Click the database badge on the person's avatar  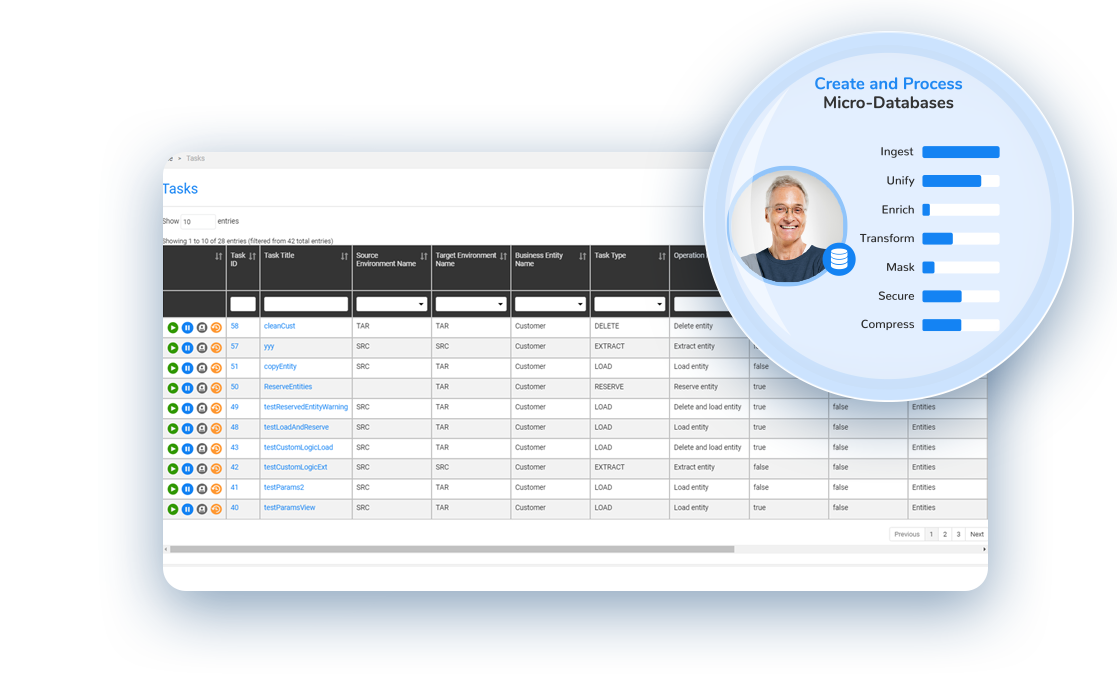coord(839,258)
